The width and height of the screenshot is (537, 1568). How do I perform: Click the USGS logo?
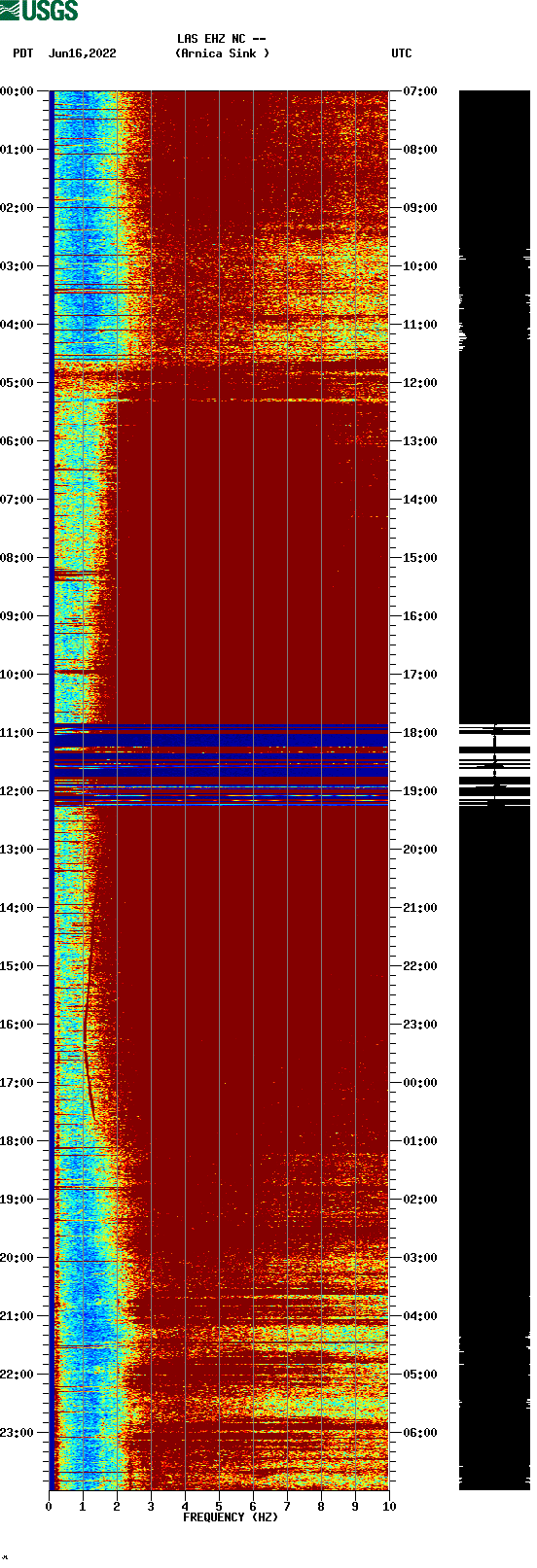pos(39,11)
